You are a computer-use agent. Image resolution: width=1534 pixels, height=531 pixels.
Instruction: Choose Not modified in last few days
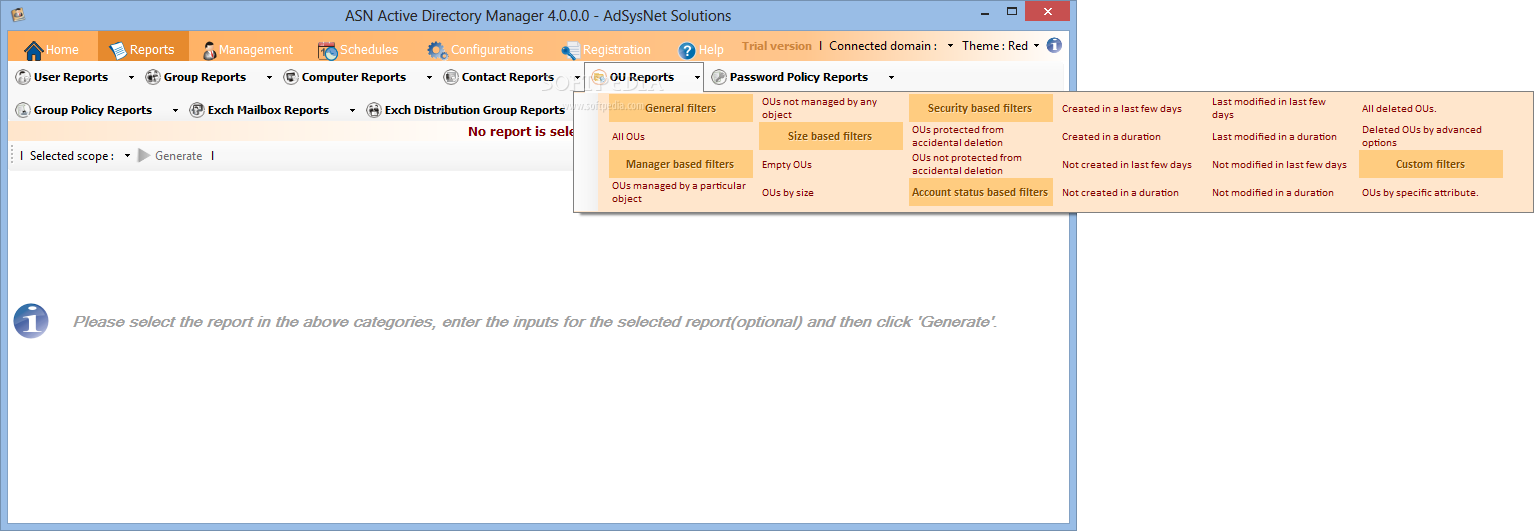[x=1279, y=164]
